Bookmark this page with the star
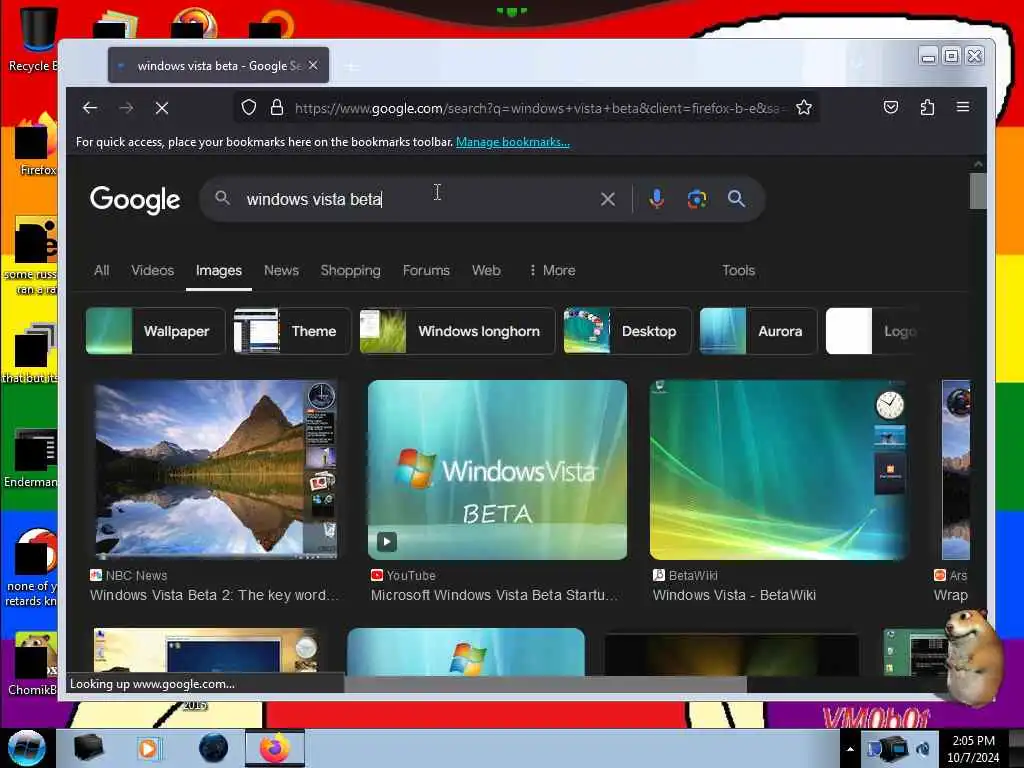 (804, 107)
